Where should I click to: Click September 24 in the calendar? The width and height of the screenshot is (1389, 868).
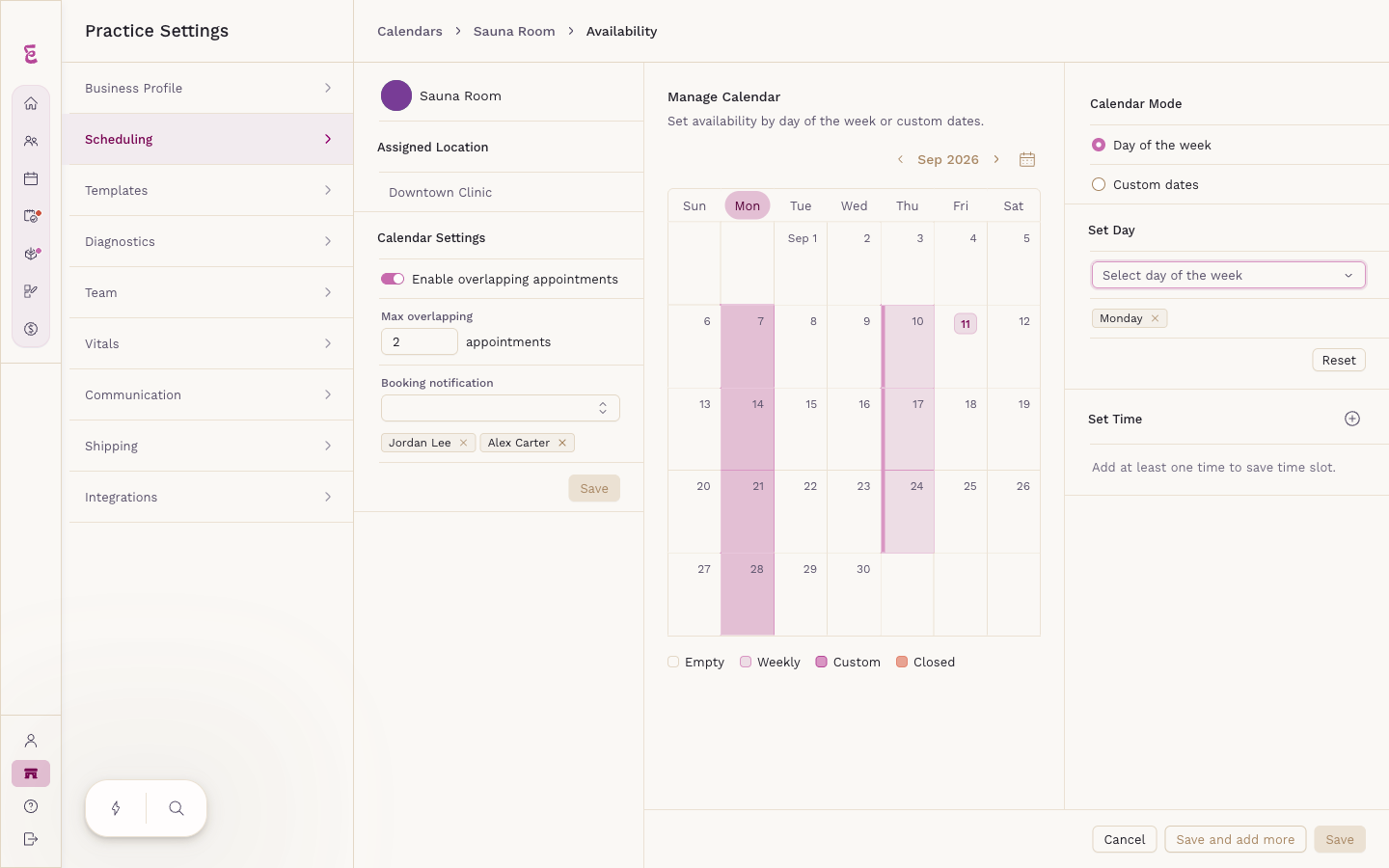point(908,512)
